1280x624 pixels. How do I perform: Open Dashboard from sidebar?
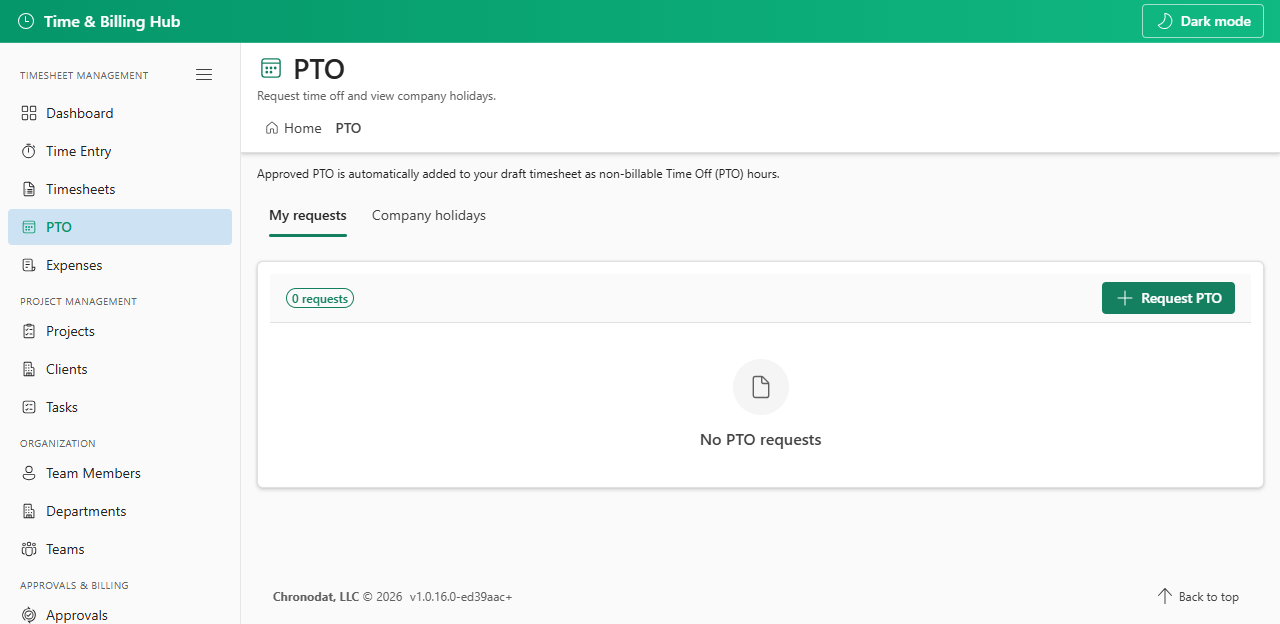pos(120,113)
